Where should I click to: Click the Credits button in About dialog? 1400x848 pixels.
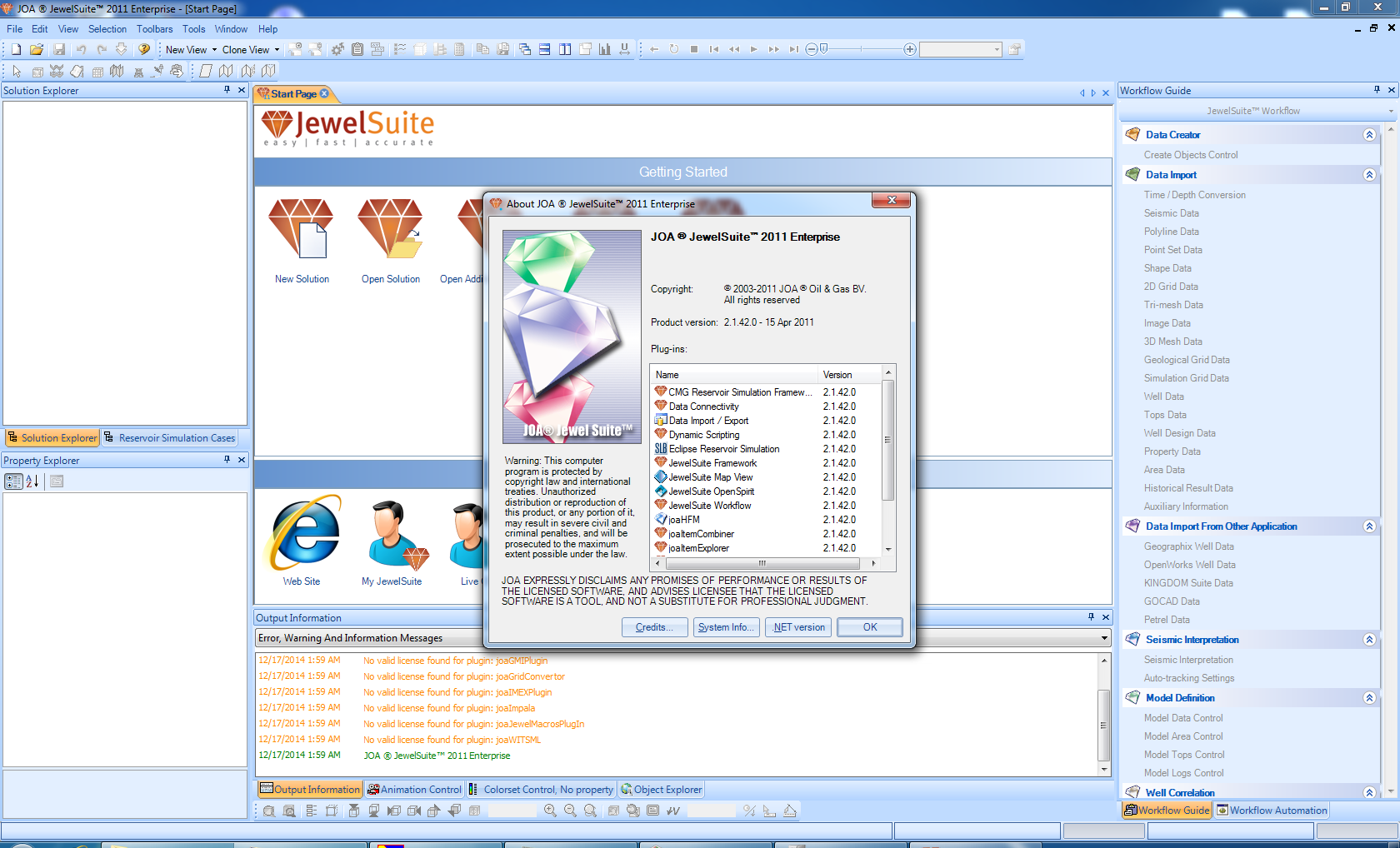[654, 627]
